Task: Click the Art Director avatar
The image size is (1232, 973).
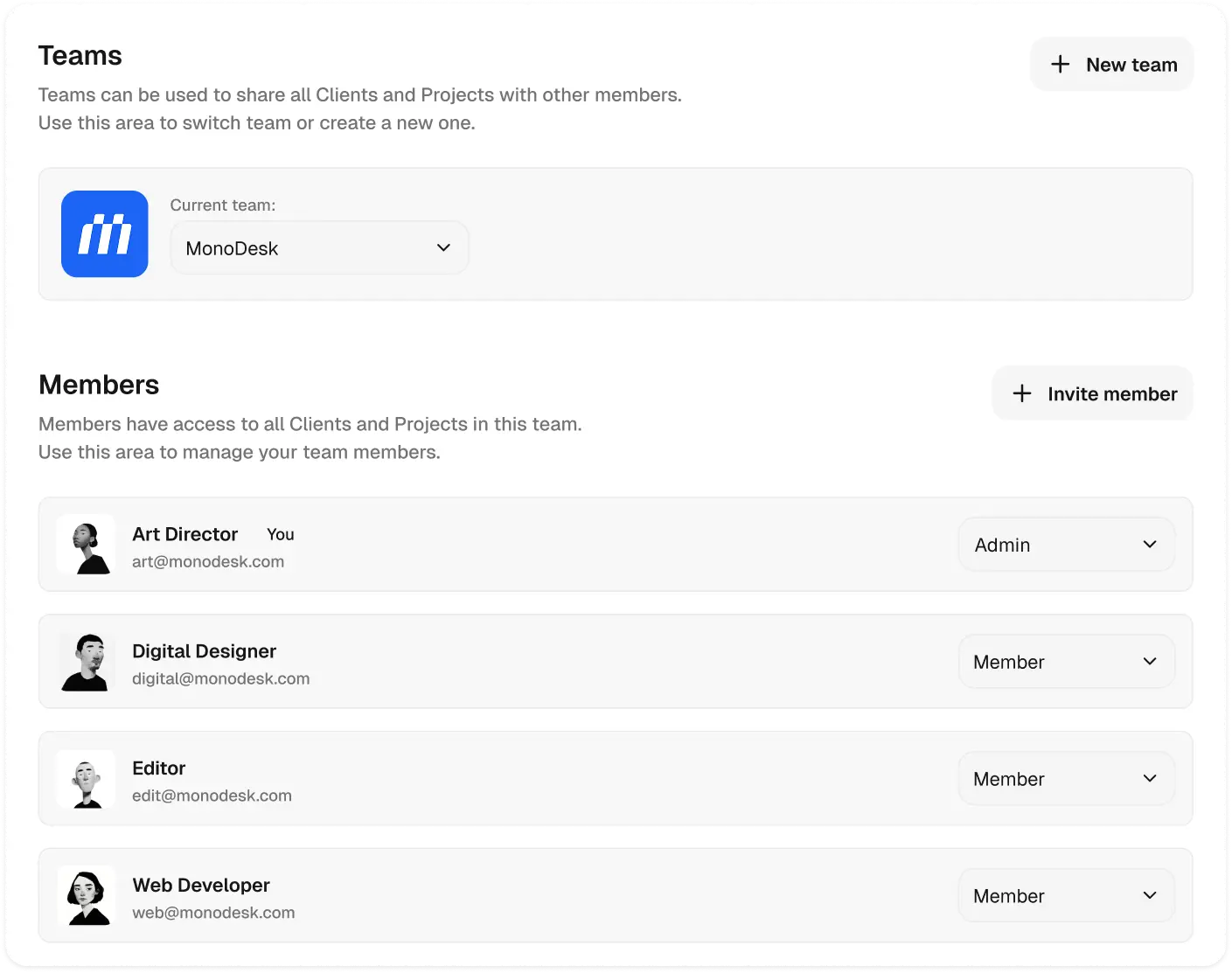Action: (x=87, y=545)
